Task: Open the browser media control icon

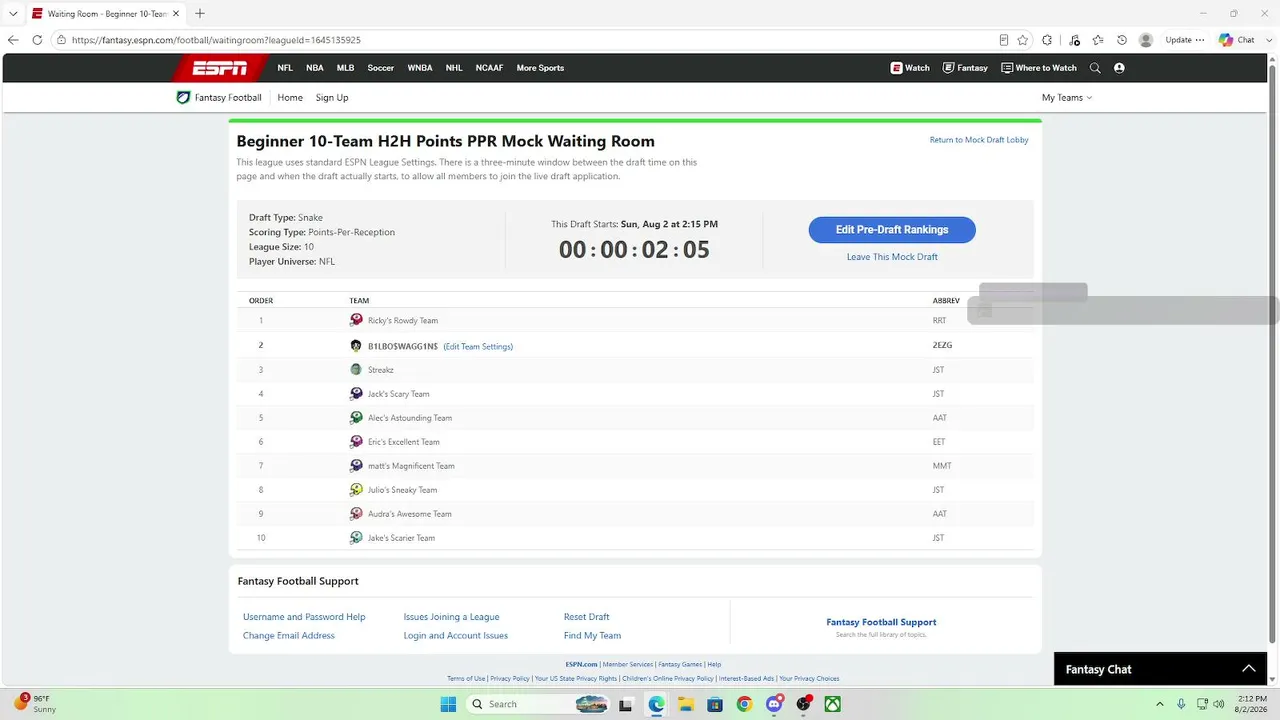Action: point(1075,40)
